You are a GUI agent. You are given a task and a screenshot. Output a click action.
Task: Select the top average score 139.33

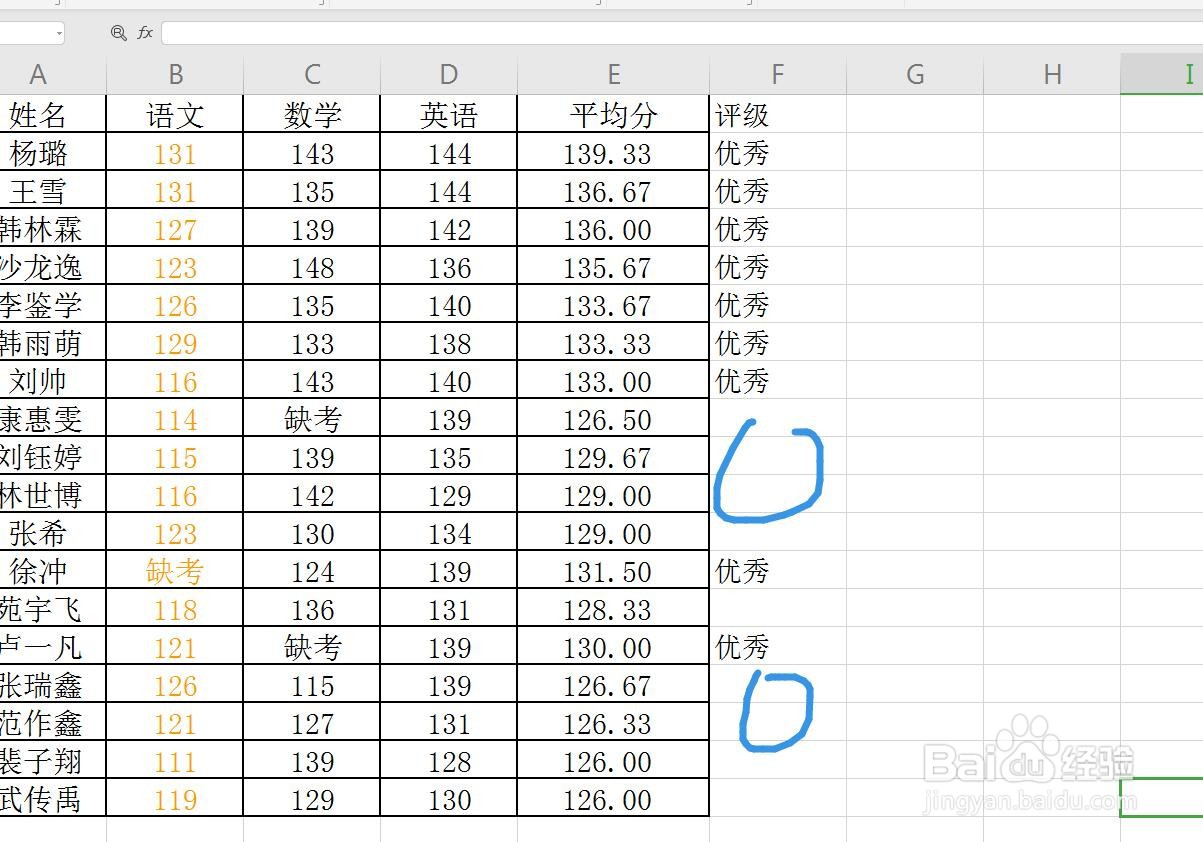pos(613,152)
